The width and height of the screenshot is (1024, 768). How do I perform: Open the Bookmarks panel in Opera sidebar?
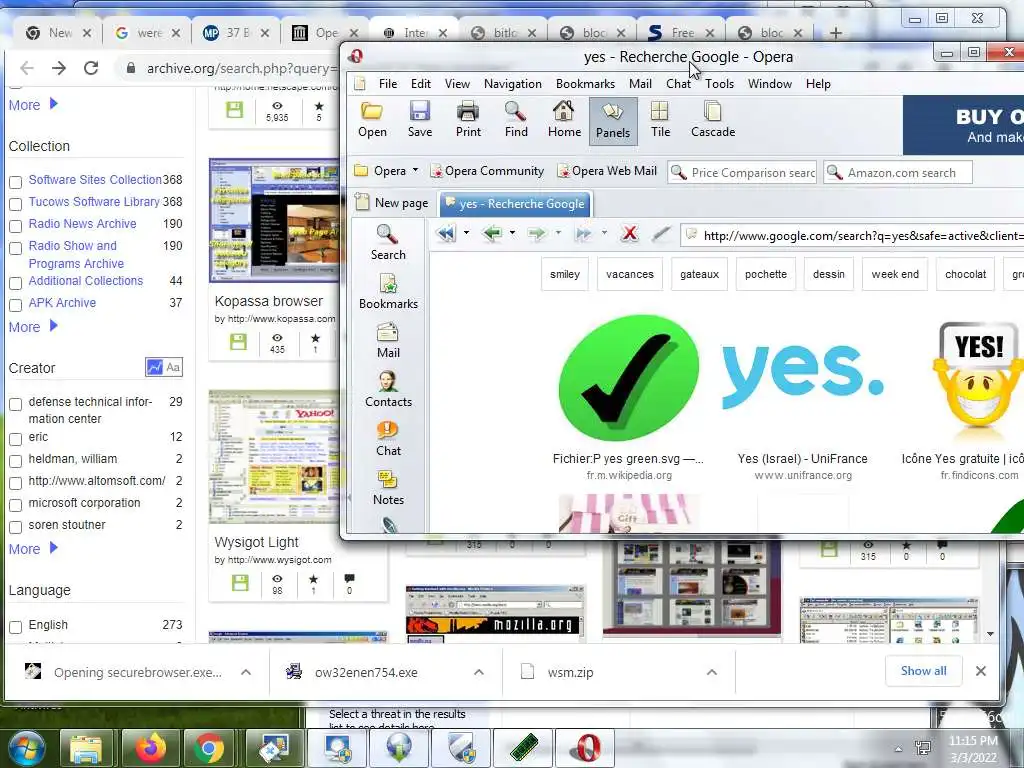[x=388, y=291]
